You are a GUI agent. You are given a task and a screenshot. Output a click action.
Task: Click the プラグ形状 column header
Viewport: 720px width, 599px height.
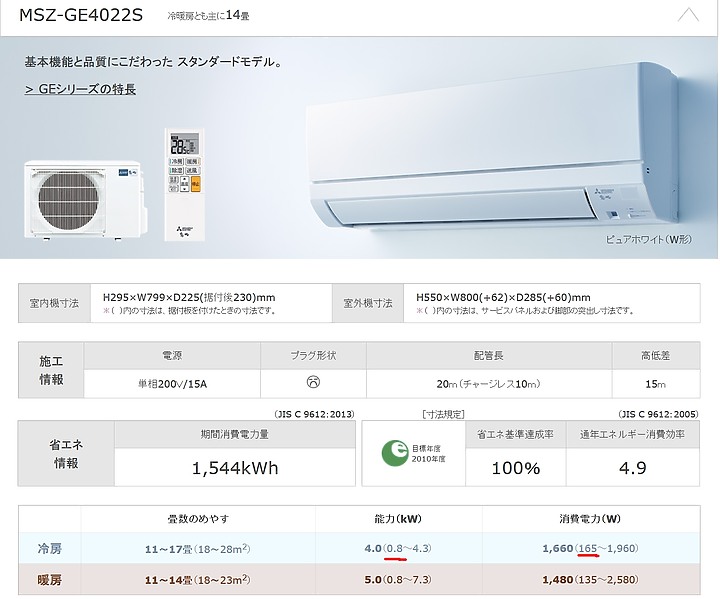pyautogui.click(x=314, y=356)
